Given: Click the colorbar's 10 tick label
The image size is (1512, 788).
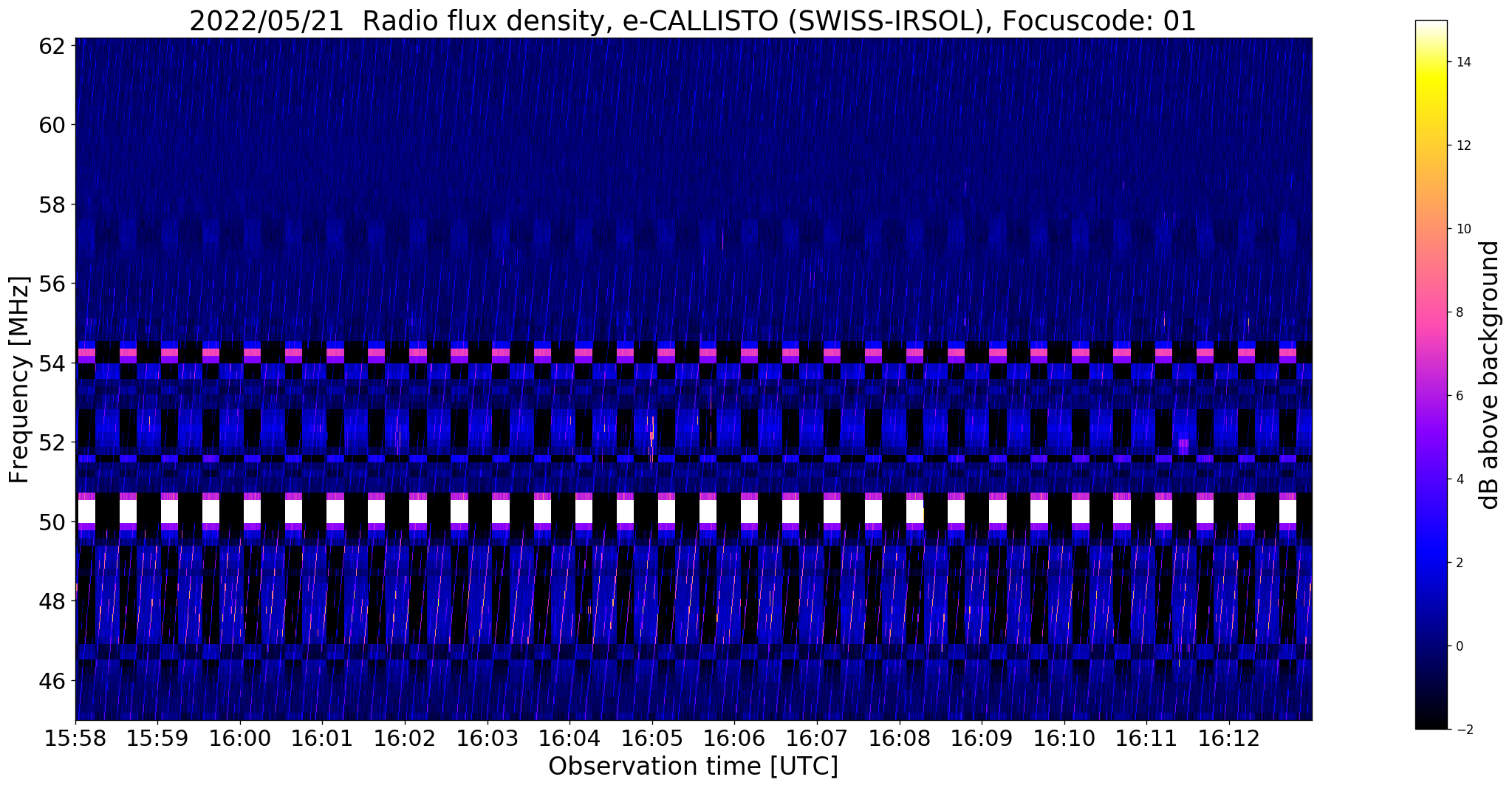Looking at the screenshot, I should point(1463,229).
